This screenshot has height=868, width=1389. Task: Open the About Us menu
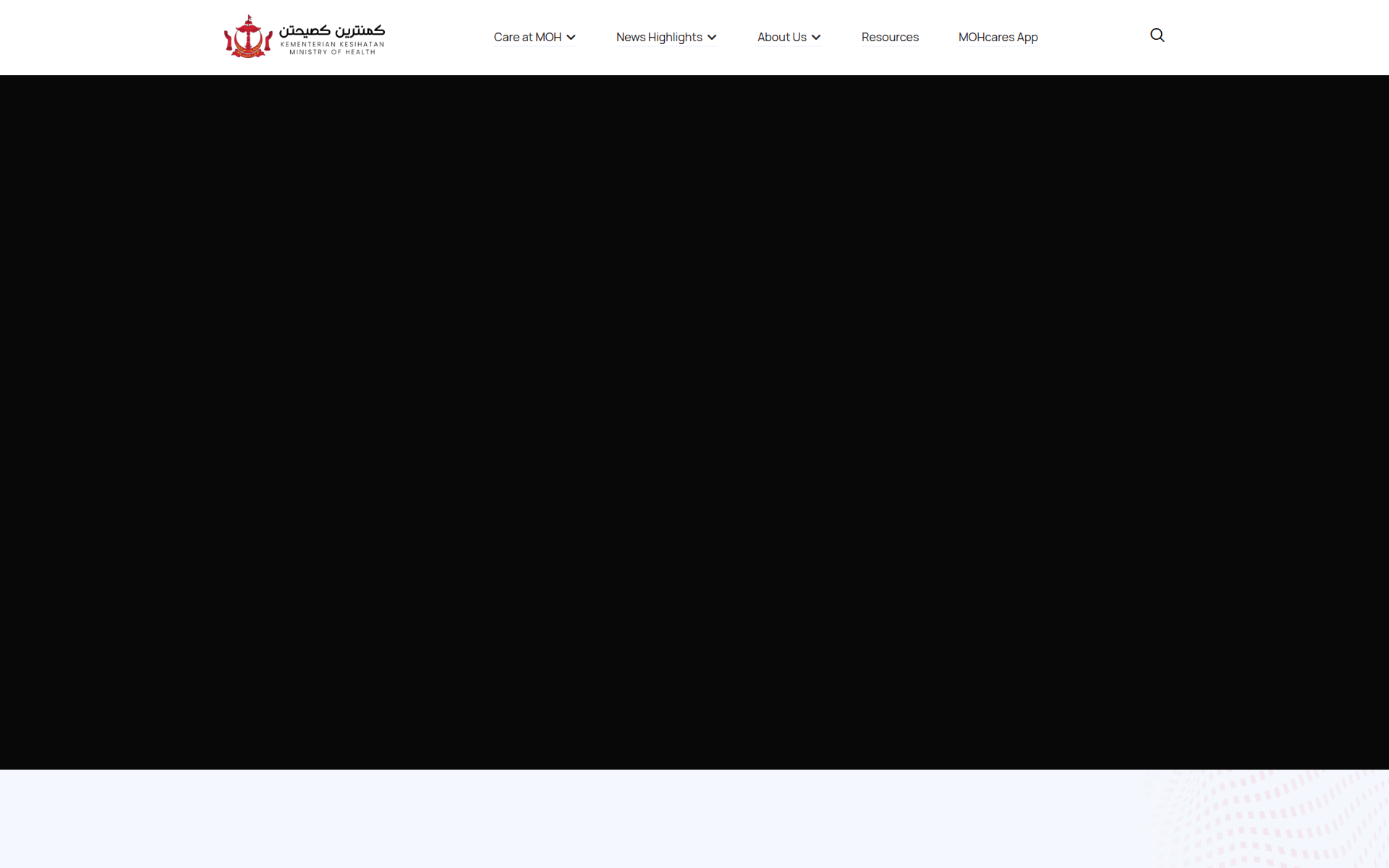click(782, 37)
